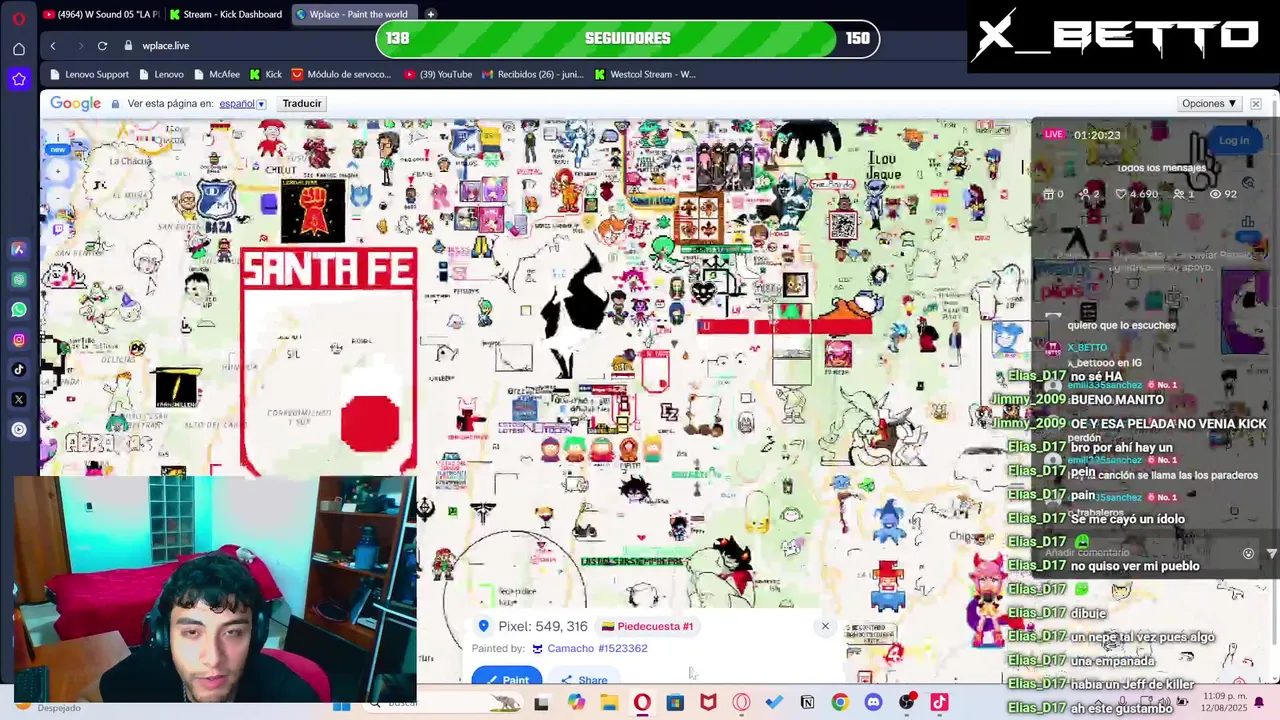Open McAfee bookmark

[x=217, y=74]
